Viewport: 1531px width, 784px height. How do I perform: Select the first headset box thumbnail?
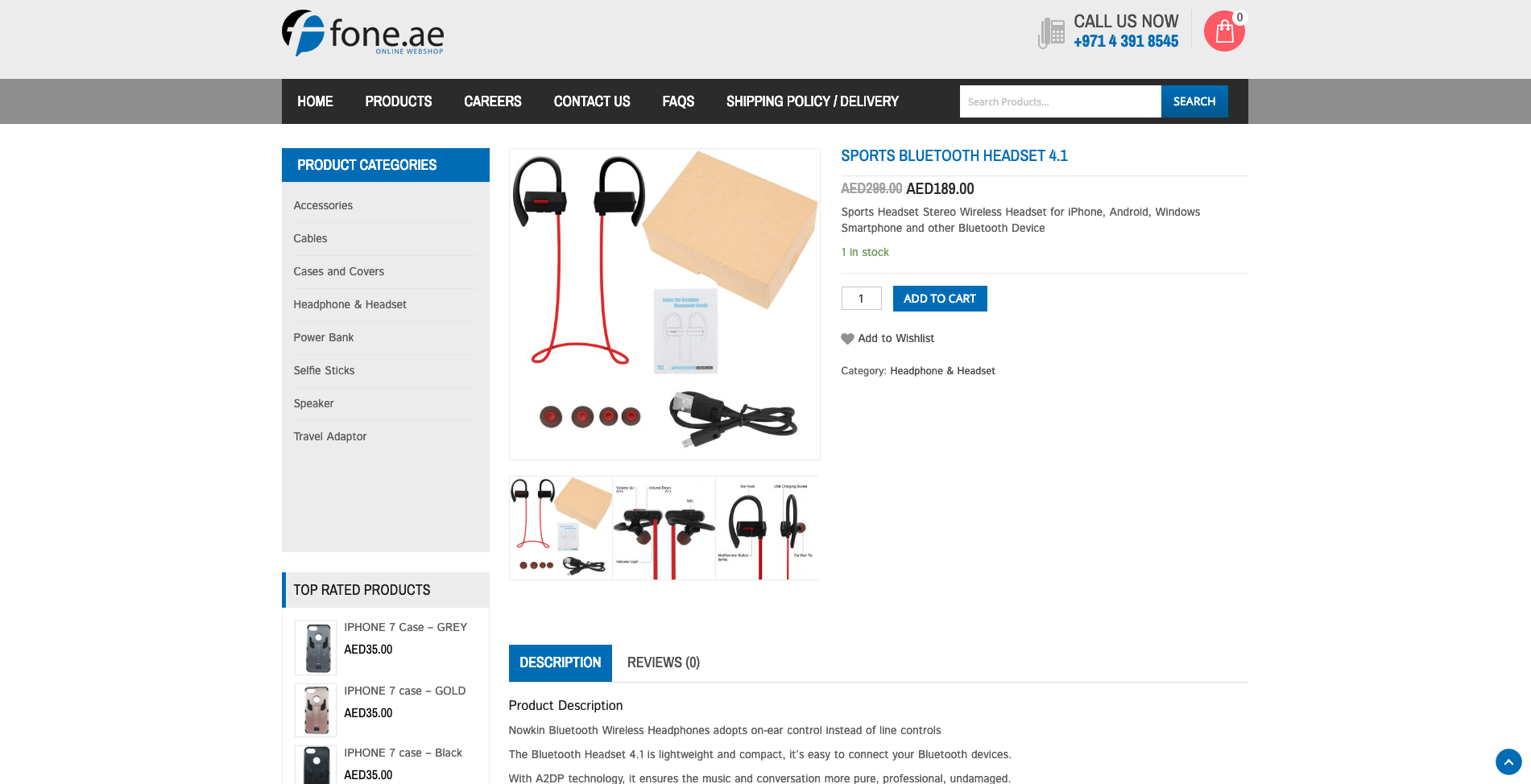[x=561, y=528]
